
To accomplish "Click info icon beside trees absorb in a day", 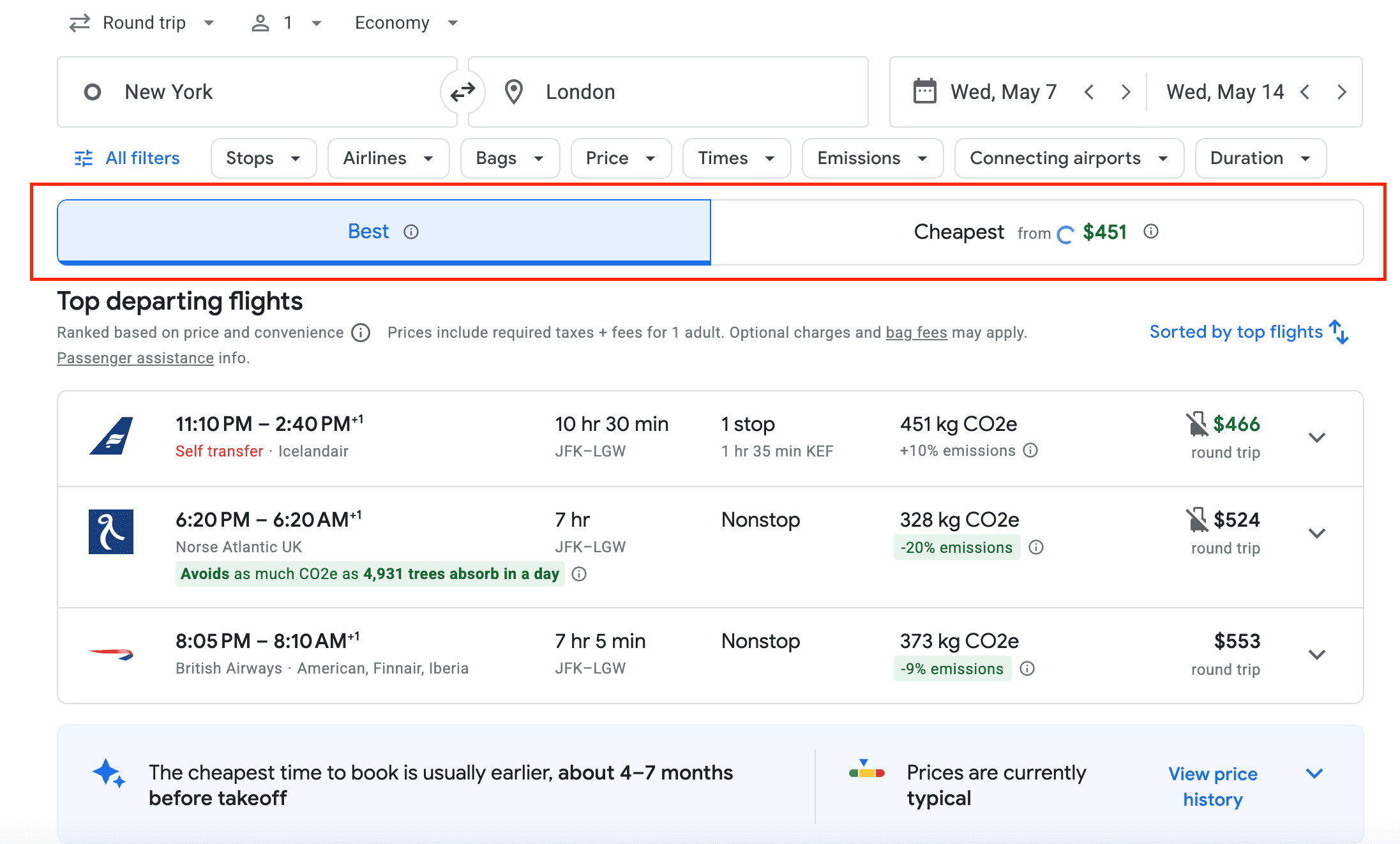I will (x=579, y=574).
